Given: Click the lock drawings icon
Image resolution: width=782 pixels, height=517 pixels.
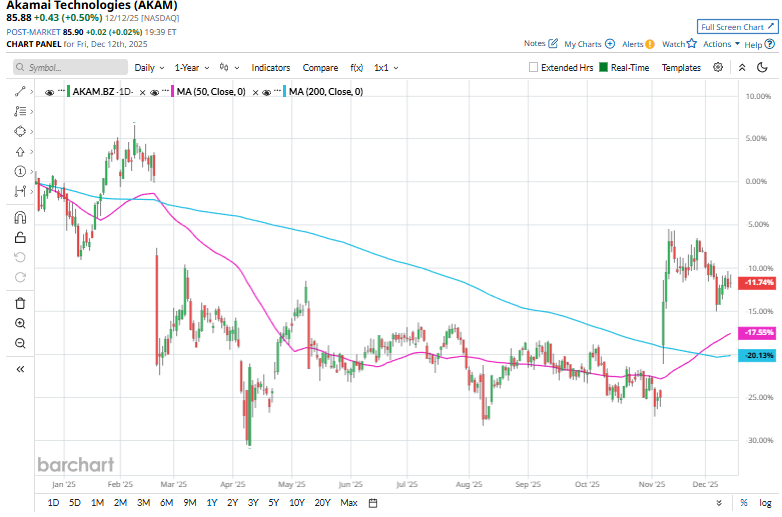Looking at the screenshot, I should pyautogui.click(x=19, y=237).
